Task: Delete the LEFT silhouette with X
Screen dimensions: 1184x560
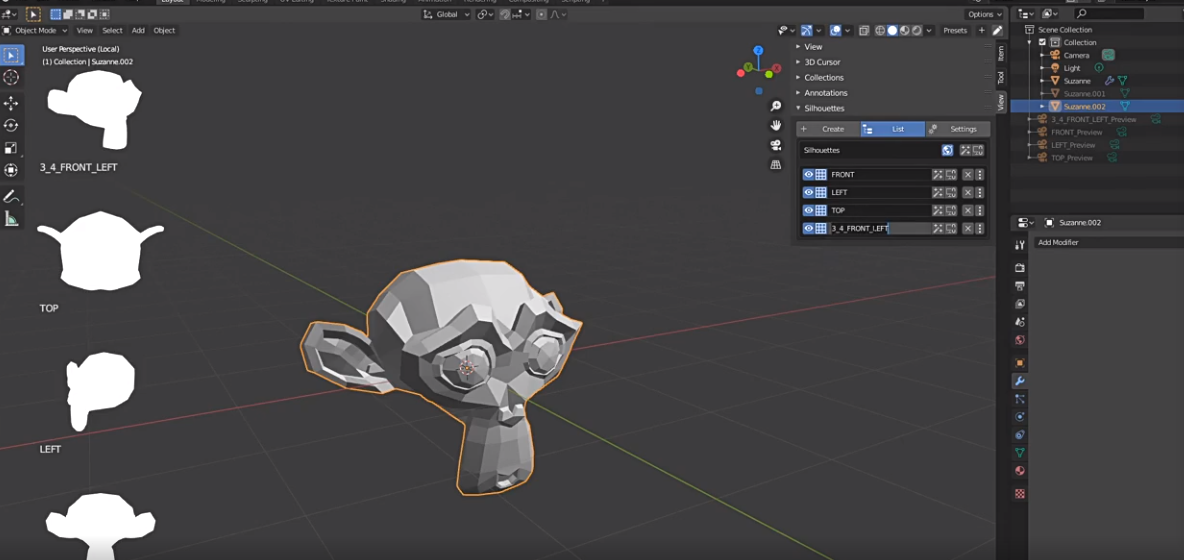Action: 968,192
